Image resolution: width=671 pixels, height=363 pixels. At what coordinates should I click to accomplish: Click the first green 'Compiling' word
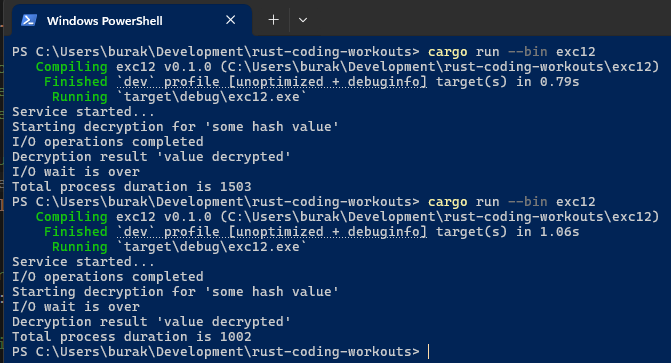(x=71, y=67)
